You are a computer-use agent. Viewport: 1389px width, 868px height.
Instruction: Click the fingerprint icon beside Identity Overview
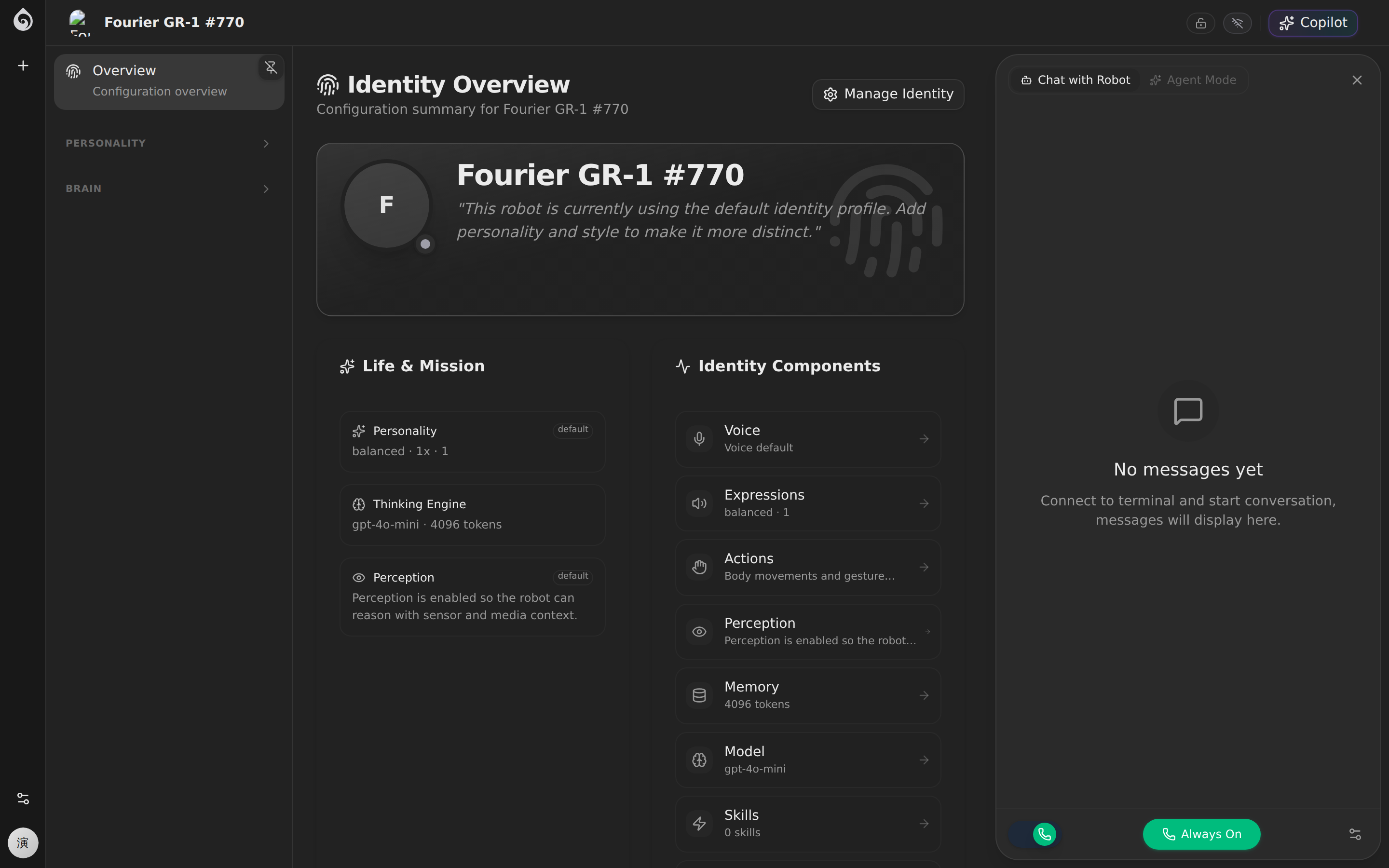(x=328, y=85)
